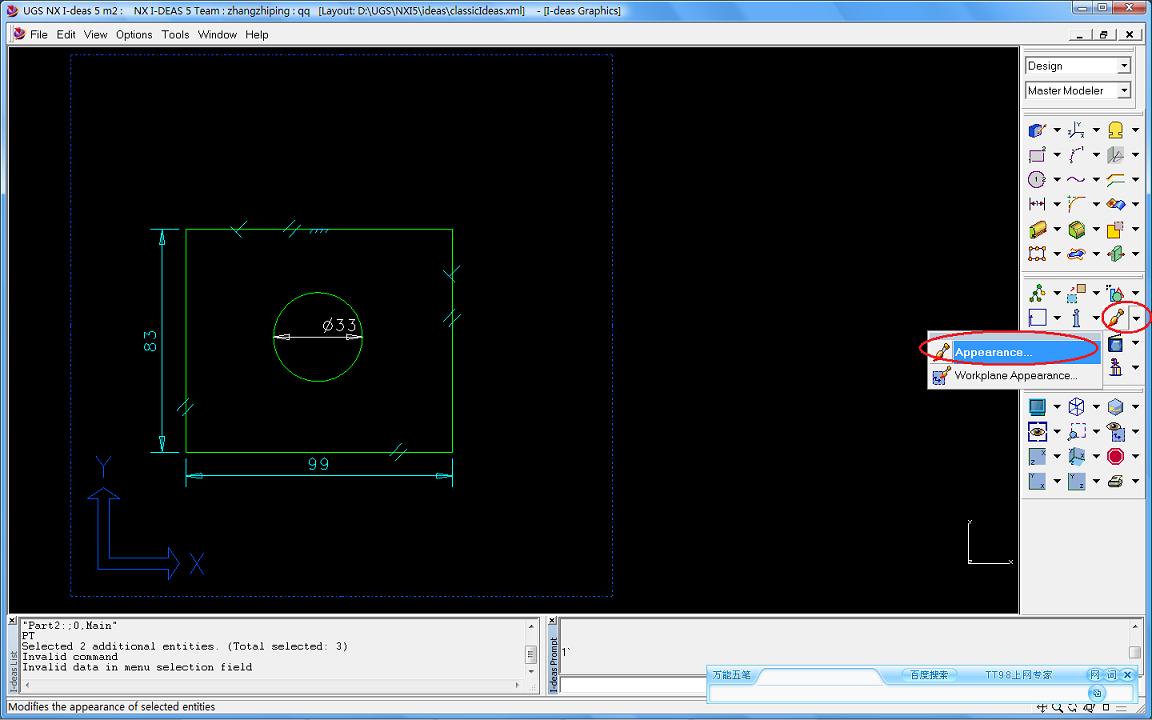Click the blue monitor display icon
The height and width of the screenshot is (720, 1152).
click(x=1037, y=406)
